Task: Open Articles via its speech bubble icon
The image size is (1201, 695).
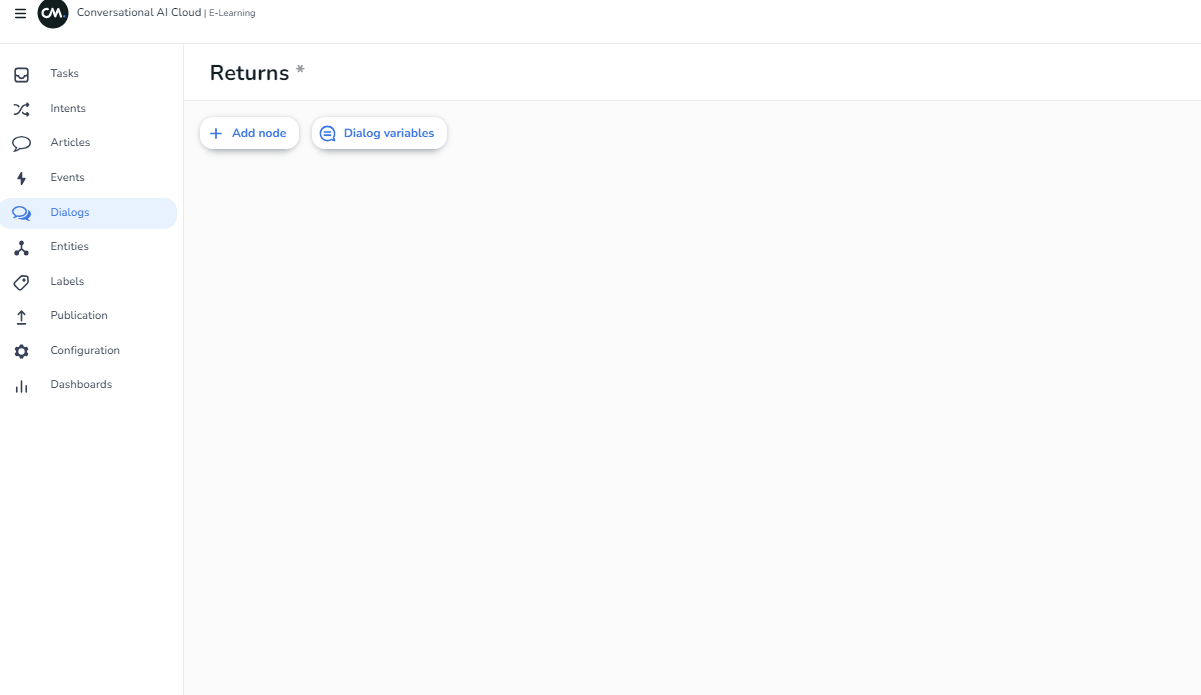Action: point(21,142)
